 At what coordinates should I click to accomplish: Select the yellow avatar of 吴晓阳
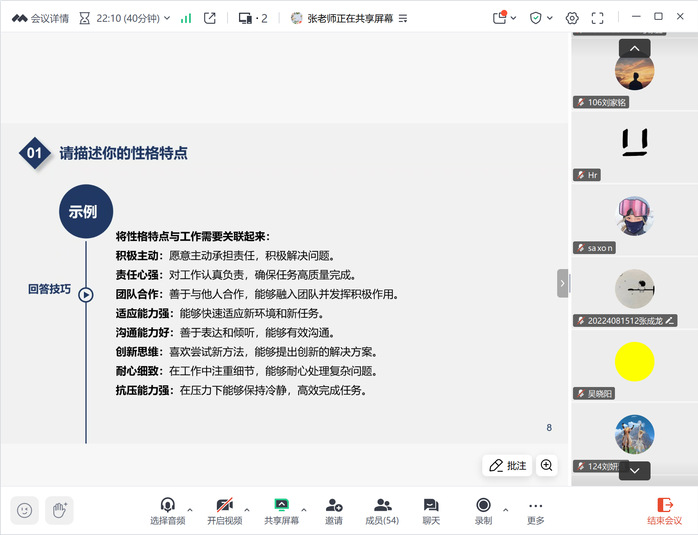[634, 361]
